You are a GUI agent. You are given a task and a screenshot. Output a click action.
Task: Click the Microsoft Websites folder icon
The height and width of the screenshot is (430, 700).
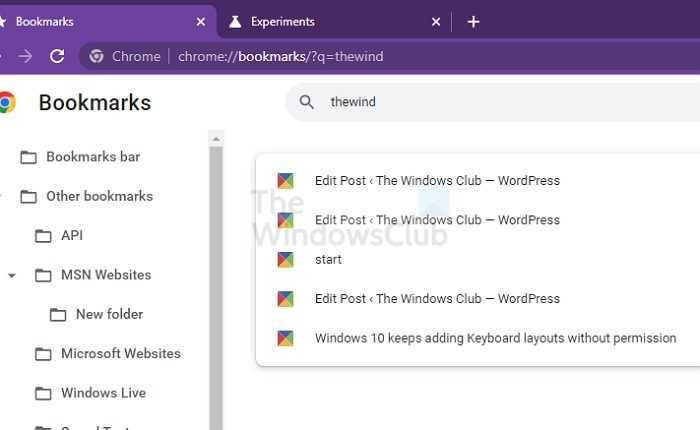click(x=43, y=354)
